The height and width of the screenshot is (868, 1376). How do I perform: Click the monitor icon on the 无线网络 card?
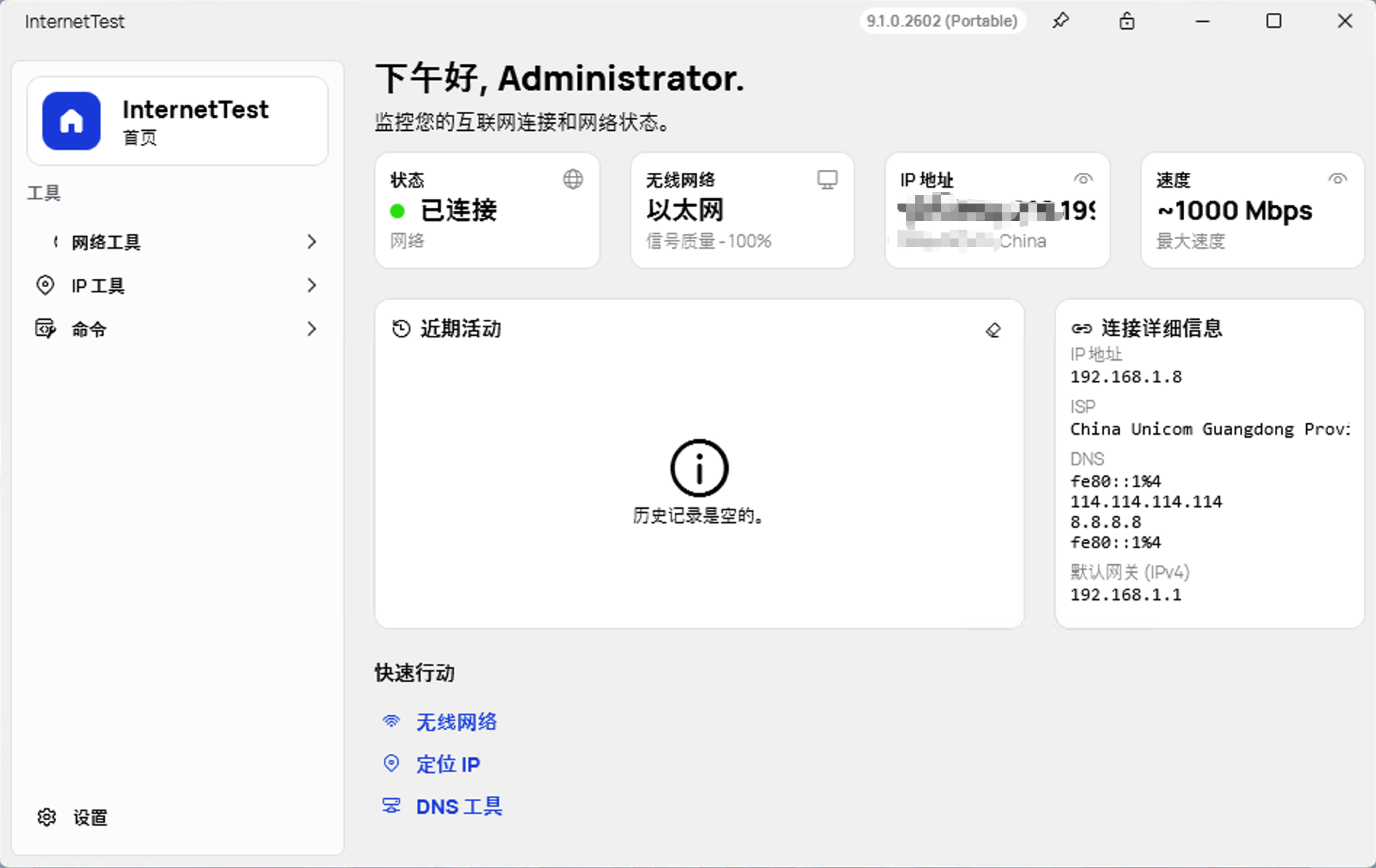coord(827,178)
